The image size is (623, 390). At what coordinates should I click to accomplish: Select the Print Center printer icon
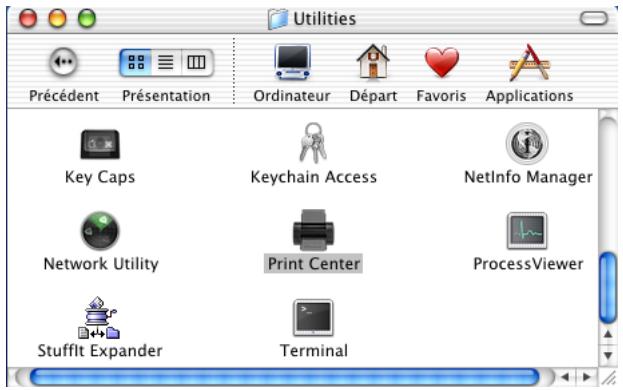313,230
